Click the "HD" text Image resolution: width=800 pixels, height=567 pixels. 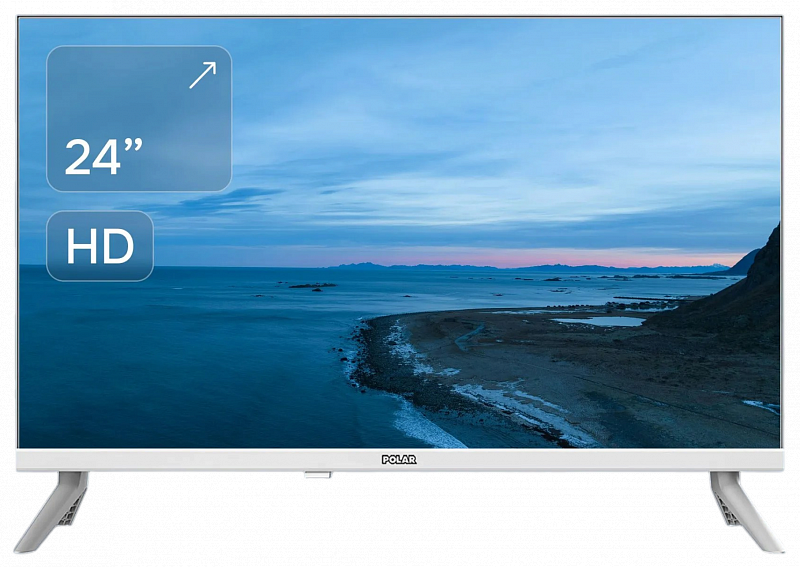pos(100,246)
